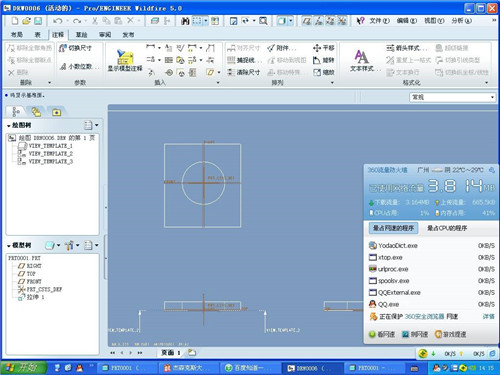Open the 表 ribbon tab

pyautogui.click(x=38, y=34)
